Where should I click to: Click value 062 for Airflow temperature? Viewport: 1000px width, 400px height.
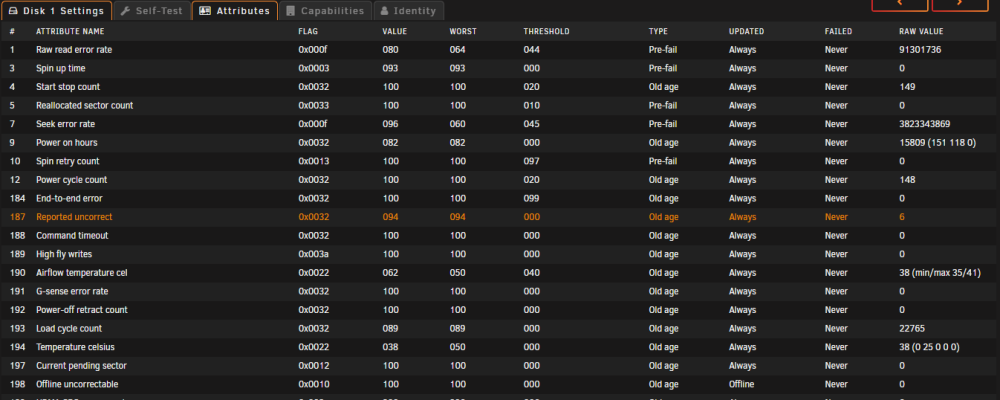pyautogui.click(x=390, y=272)
